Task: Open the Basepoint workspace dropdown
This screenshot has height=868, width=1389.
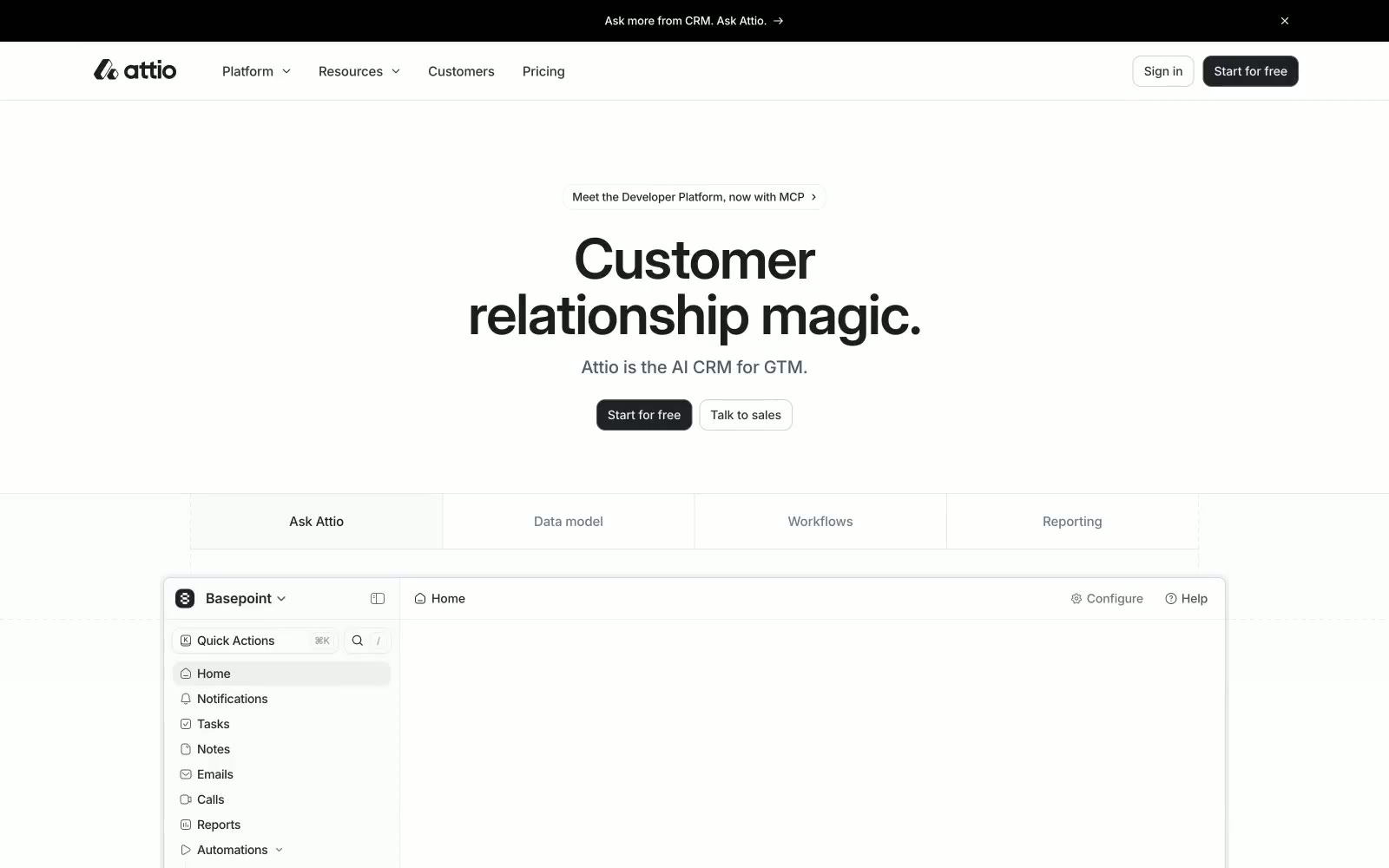Action: click(246, 598)
